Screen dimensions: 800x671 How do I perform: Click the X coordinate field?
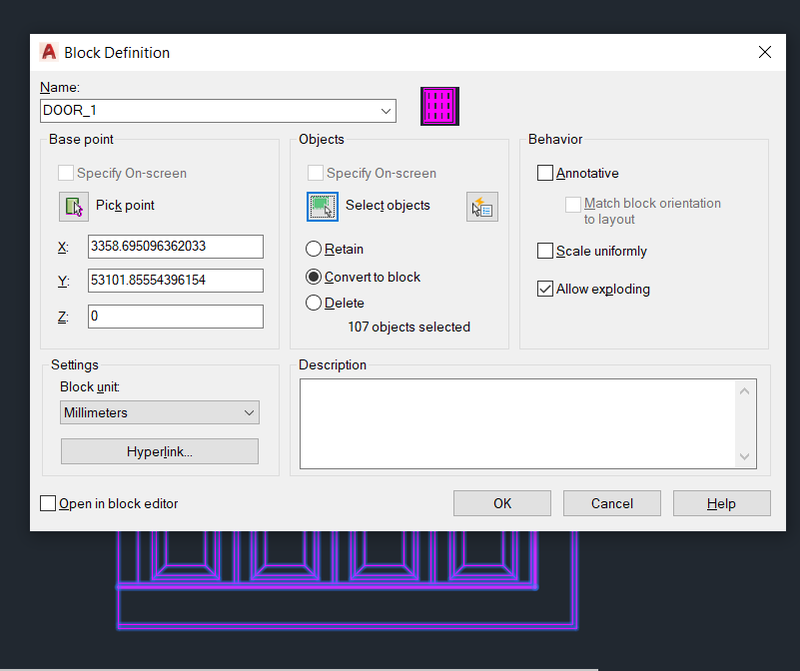[x=176, y=246]
